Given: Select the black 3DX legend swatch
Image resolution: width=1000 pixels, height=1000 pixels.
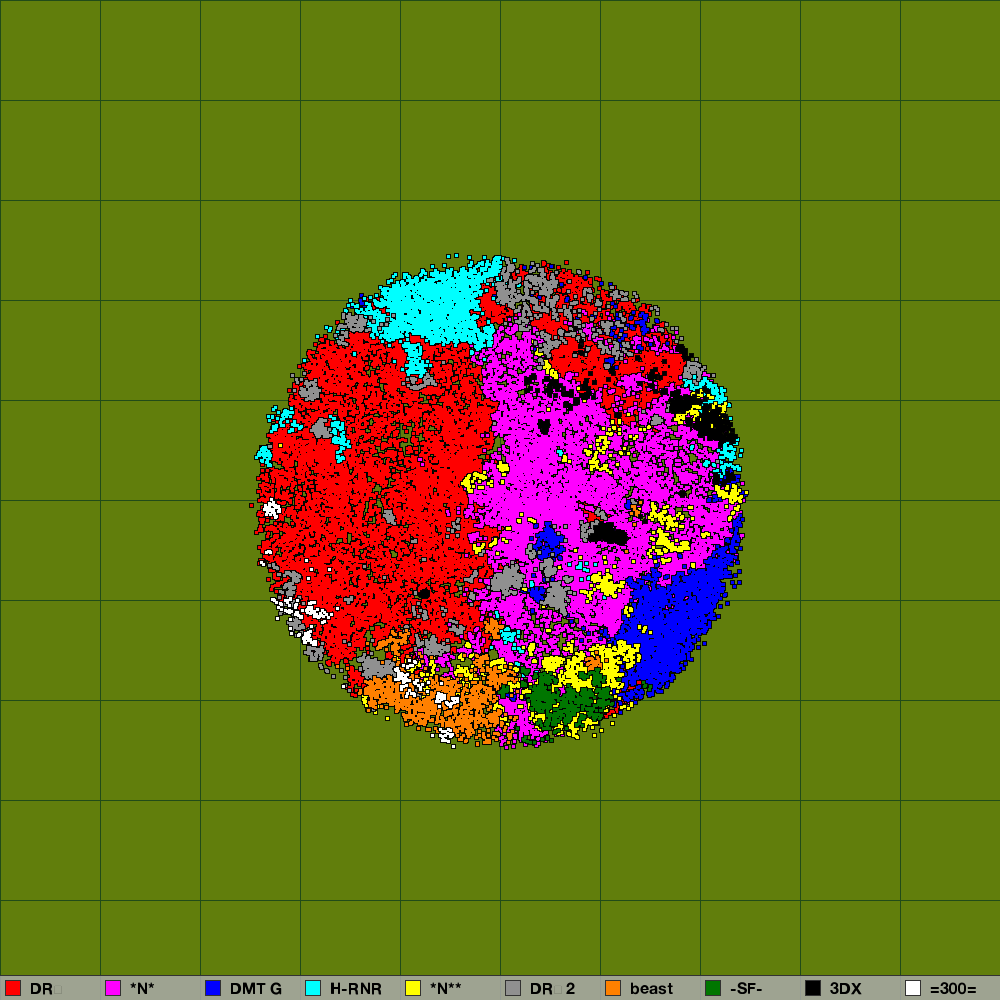Looking at the screenshot, I should click(813, 988).
